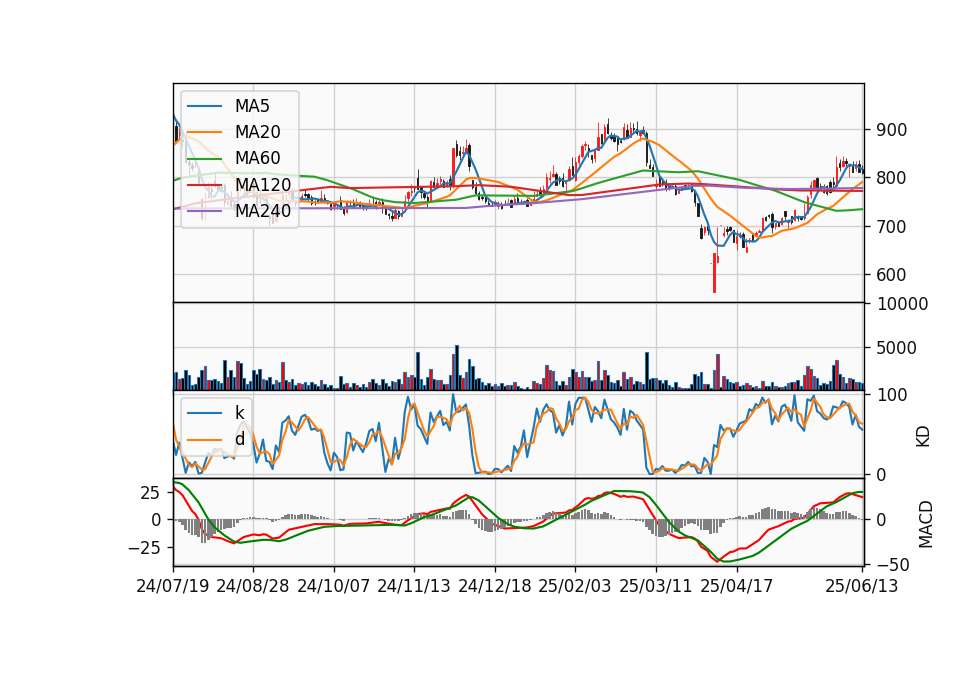Click the 25/04/17 date label

pos(737,586)
